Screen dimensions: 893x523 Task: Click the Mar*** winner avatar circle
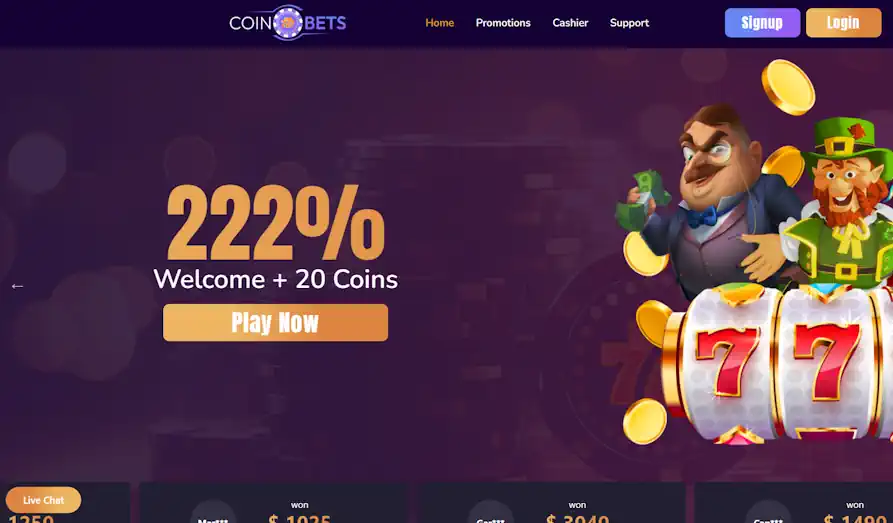click(213, 513)
